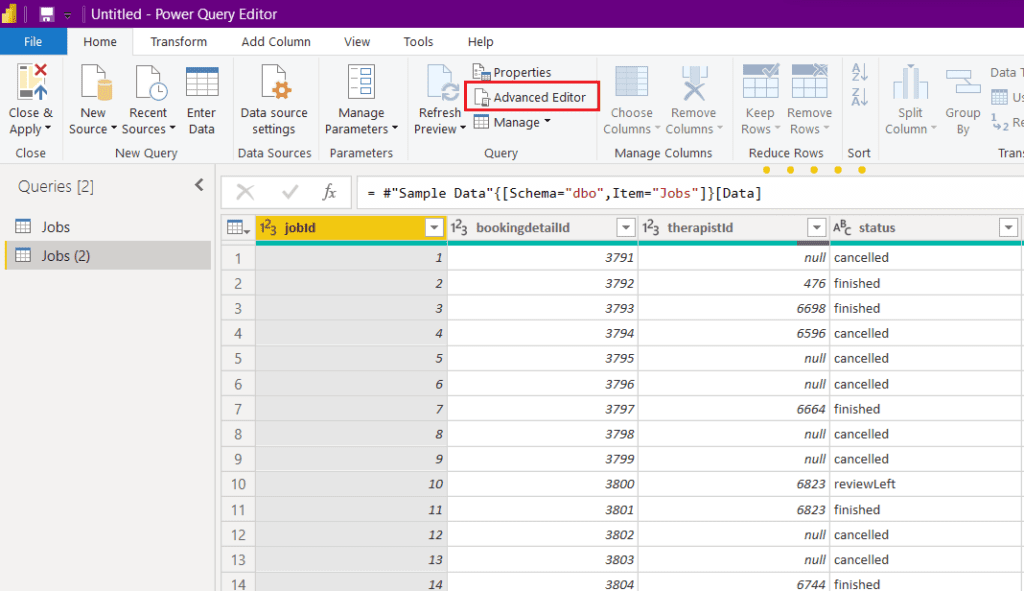Collapse the Queries pane with chevron
Viewport: 1024px width, 591px height.
199,185
